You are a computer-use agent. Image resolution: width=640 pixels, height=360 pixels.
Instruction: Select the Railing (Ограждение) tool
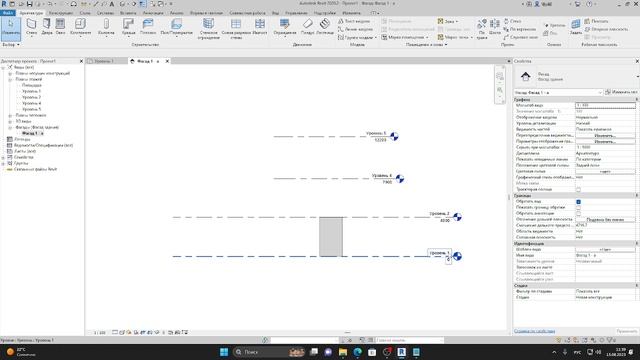tap(284, 27)
